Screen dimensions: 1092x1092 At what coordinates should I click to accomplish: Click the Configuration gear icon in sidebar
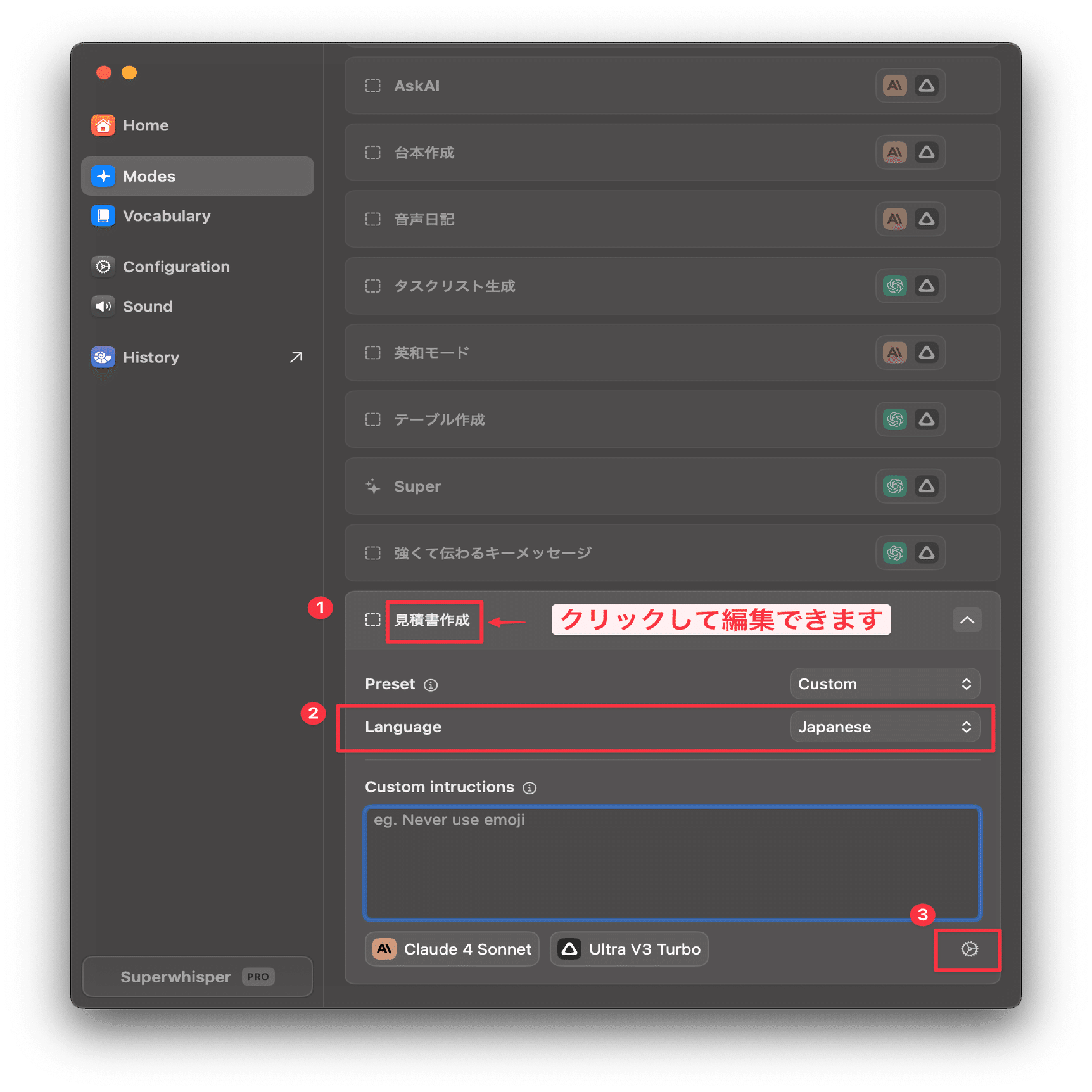[103, 267]
